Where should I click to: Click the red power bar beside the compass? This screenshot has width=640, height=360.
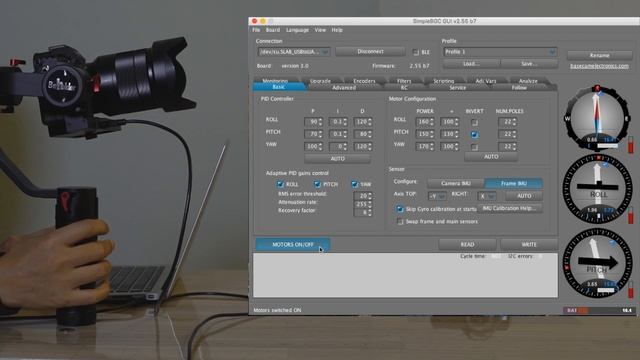(x=631, y=144)
